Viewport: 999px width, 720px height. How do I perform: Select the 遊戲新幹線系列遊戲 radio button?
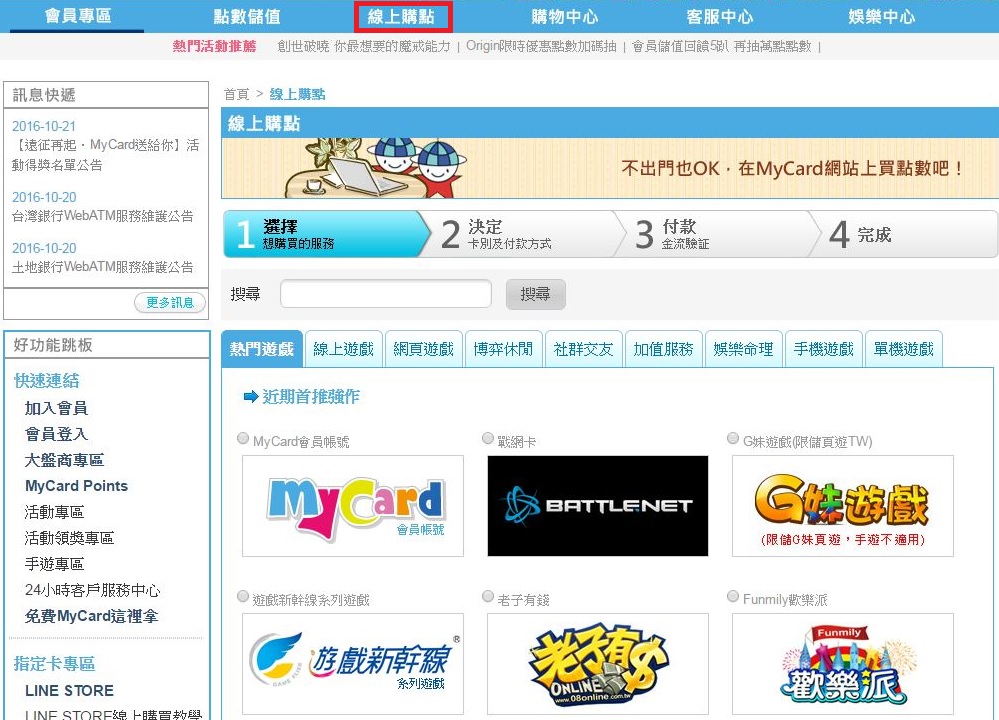pos(243,596)
